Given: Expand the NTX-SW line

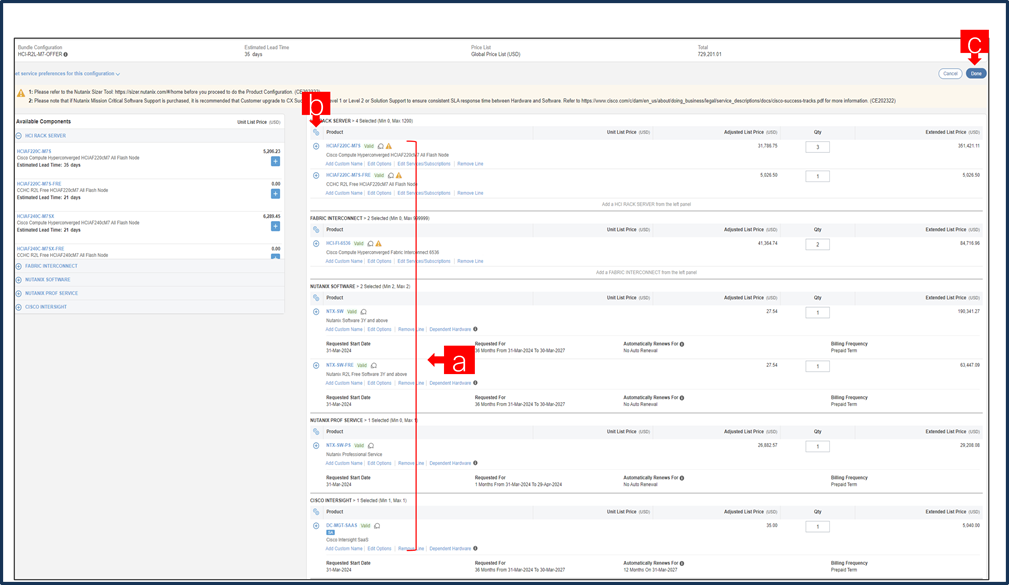Looking at the screenshot, I should point(316,312).
